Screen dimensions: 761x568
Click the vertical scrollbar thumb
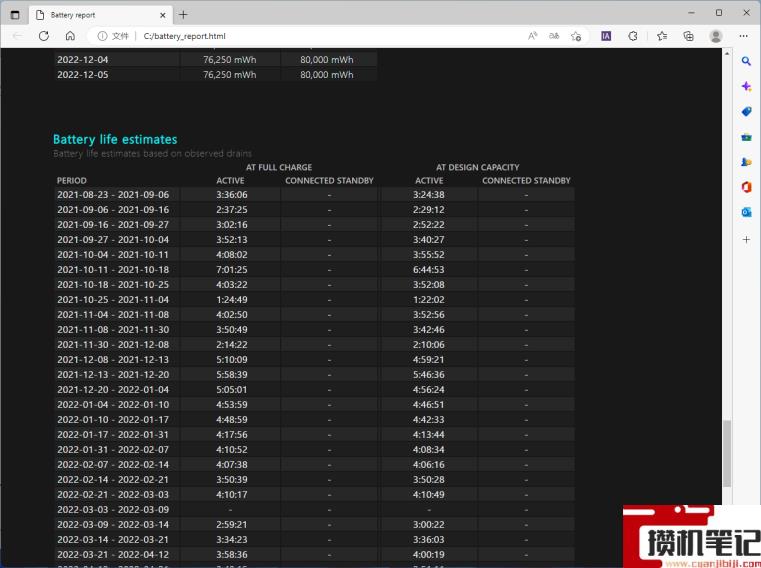click(727, 453)
